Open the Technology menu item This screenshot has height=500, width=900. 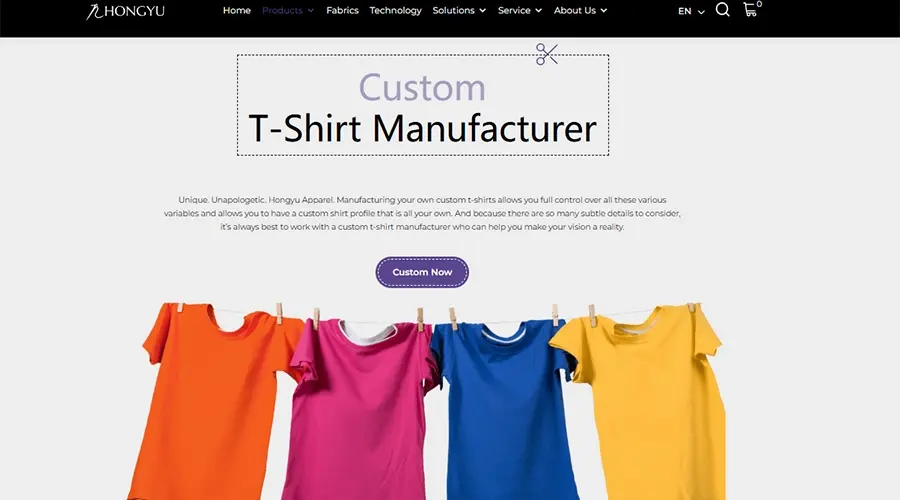(395, 10)
